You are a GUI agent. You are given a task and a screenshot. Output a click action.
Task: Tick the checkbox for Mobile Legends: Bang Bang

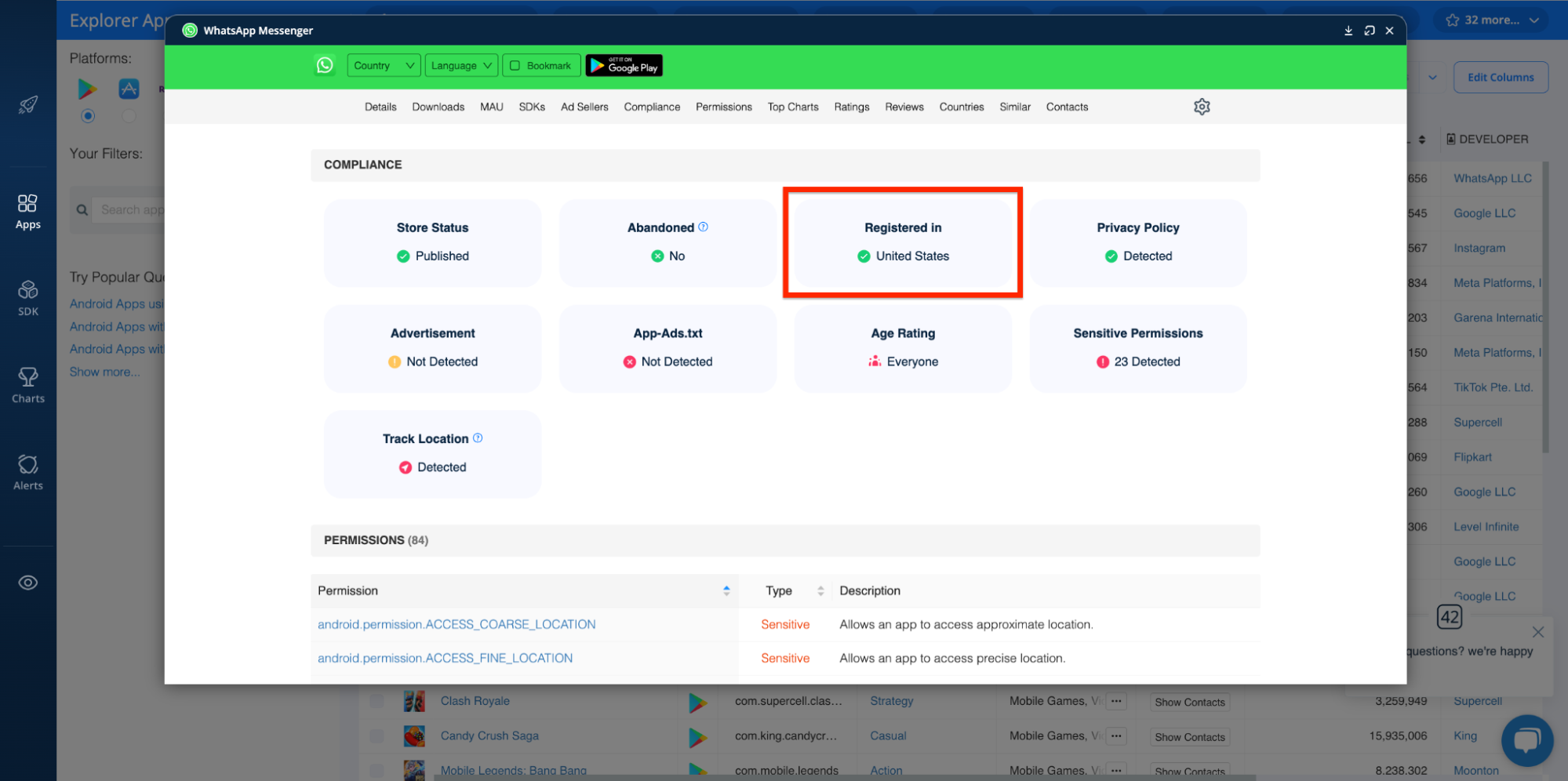(377, 770)
